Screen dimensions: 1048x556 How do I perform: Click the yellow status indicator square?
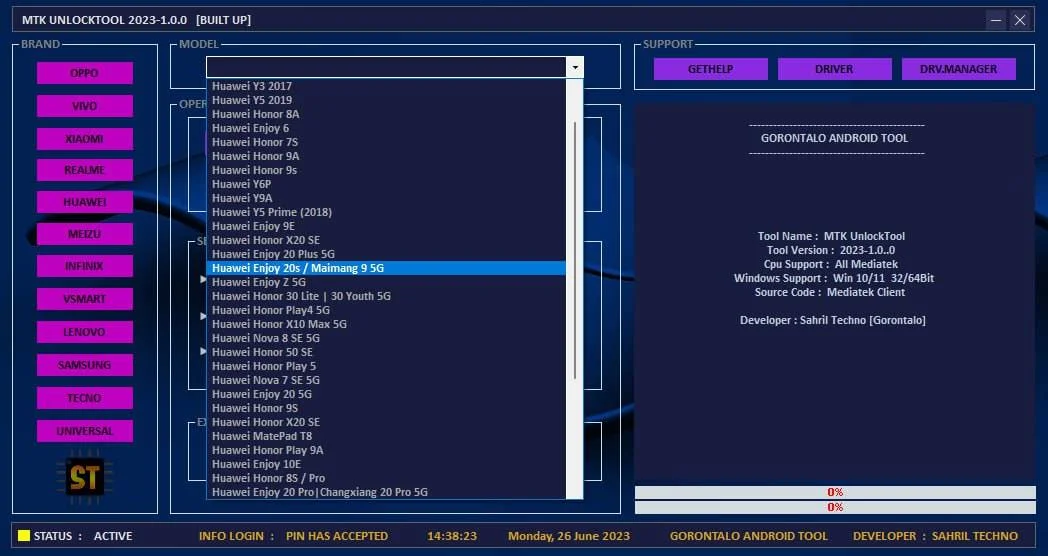24,535
